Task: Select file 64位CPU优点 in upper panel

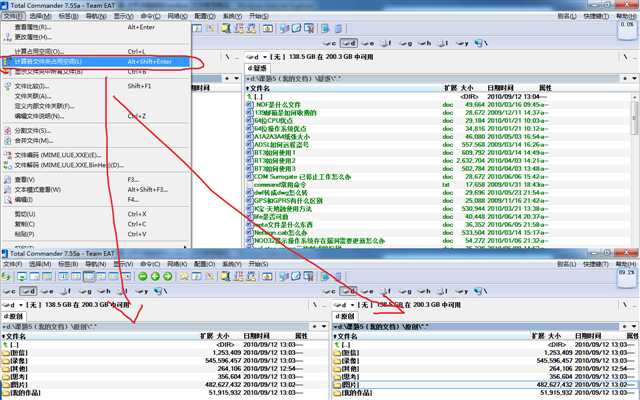Action: click(x=269, y=121)
